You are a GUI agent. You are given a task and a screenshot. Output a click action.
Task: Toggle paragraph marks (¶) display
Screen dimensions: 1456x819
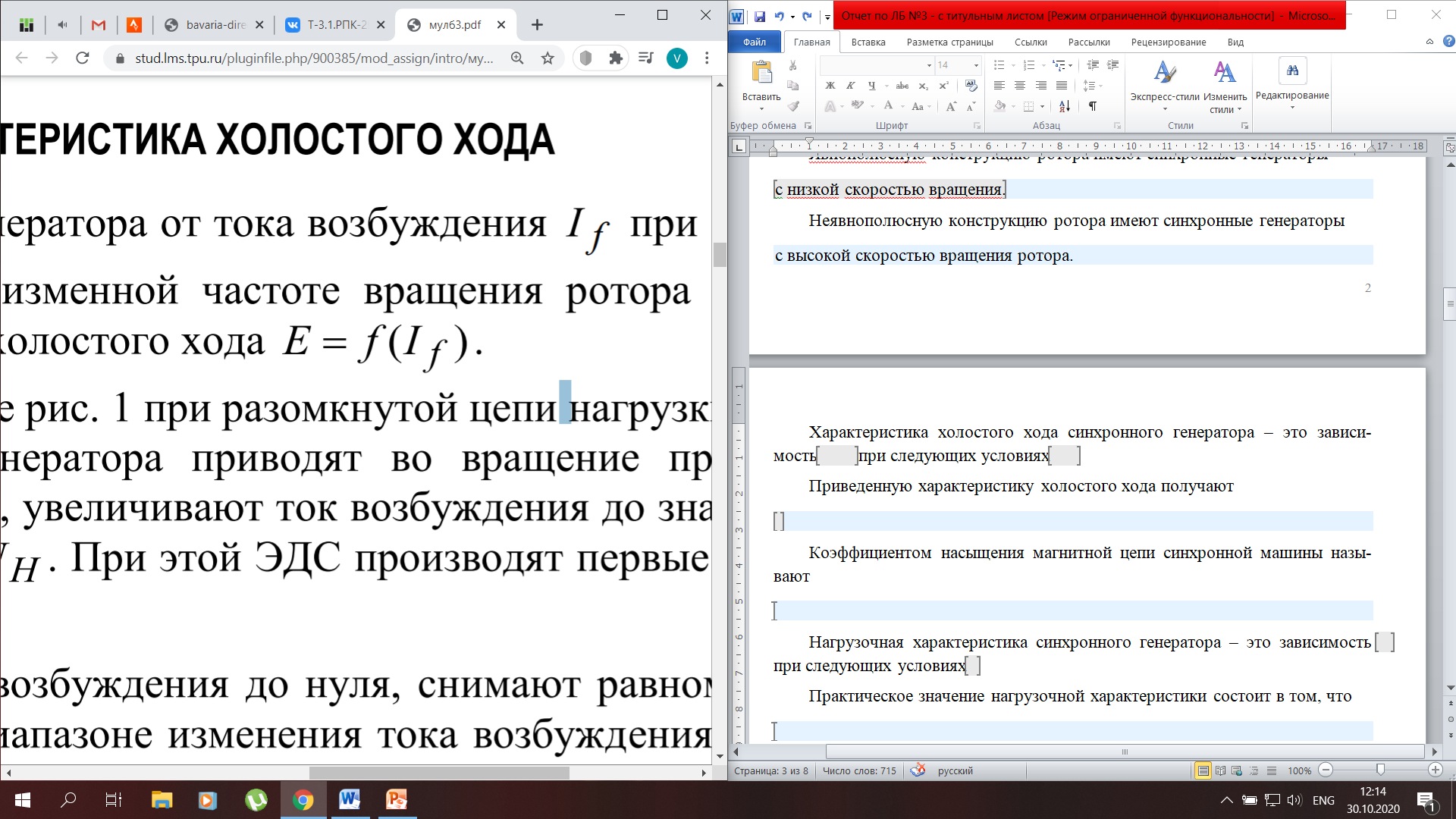[1093, 106]
